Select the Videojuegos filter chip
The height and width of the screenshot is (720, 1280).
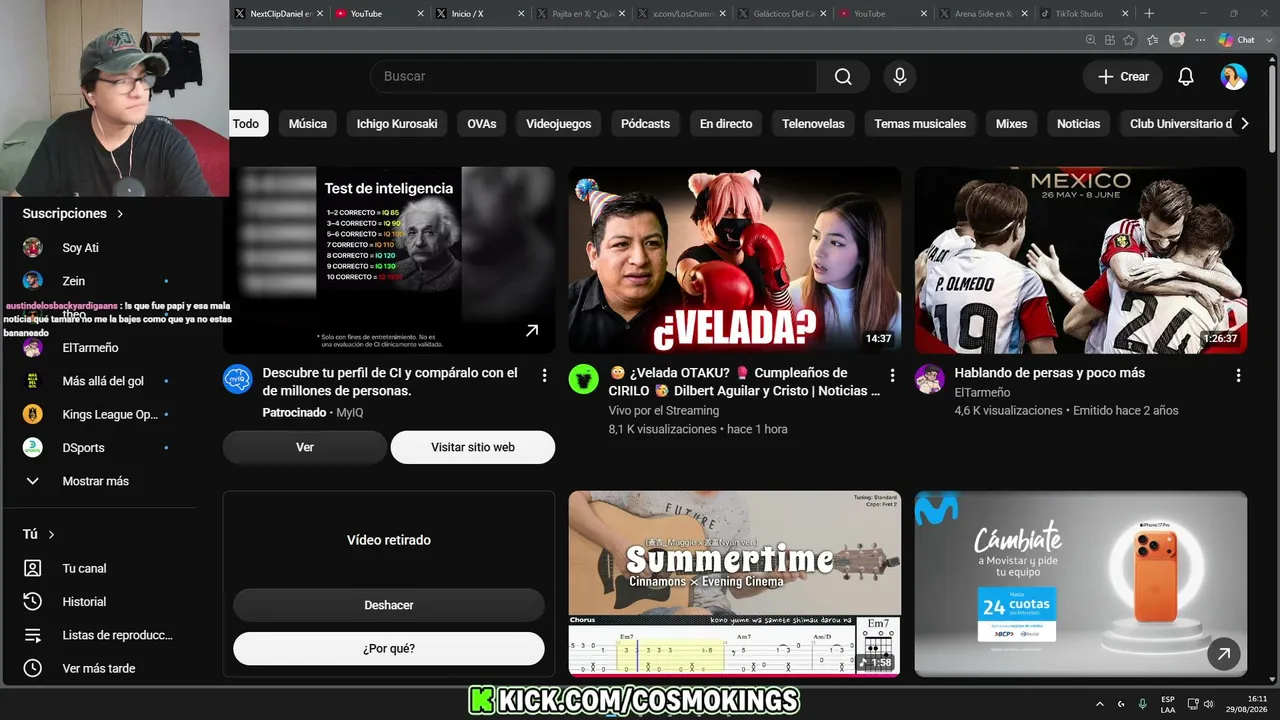click(559, 124)
